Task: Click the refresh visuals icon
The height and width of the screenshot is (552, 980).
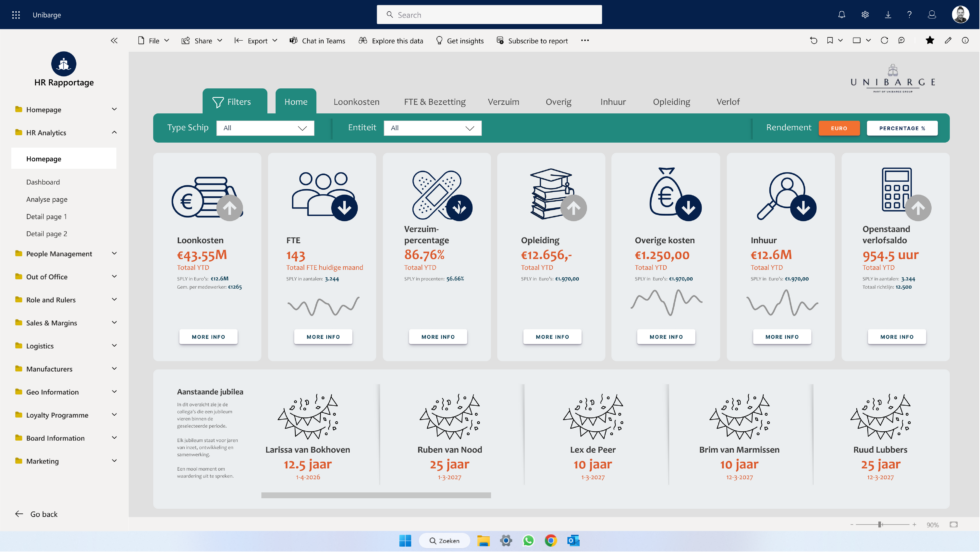Action: point(884,41)
